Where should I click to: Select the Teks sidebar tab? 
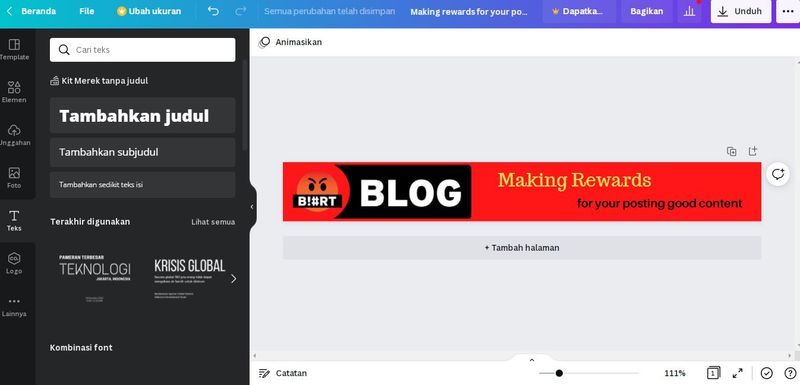tap(14, 221)
